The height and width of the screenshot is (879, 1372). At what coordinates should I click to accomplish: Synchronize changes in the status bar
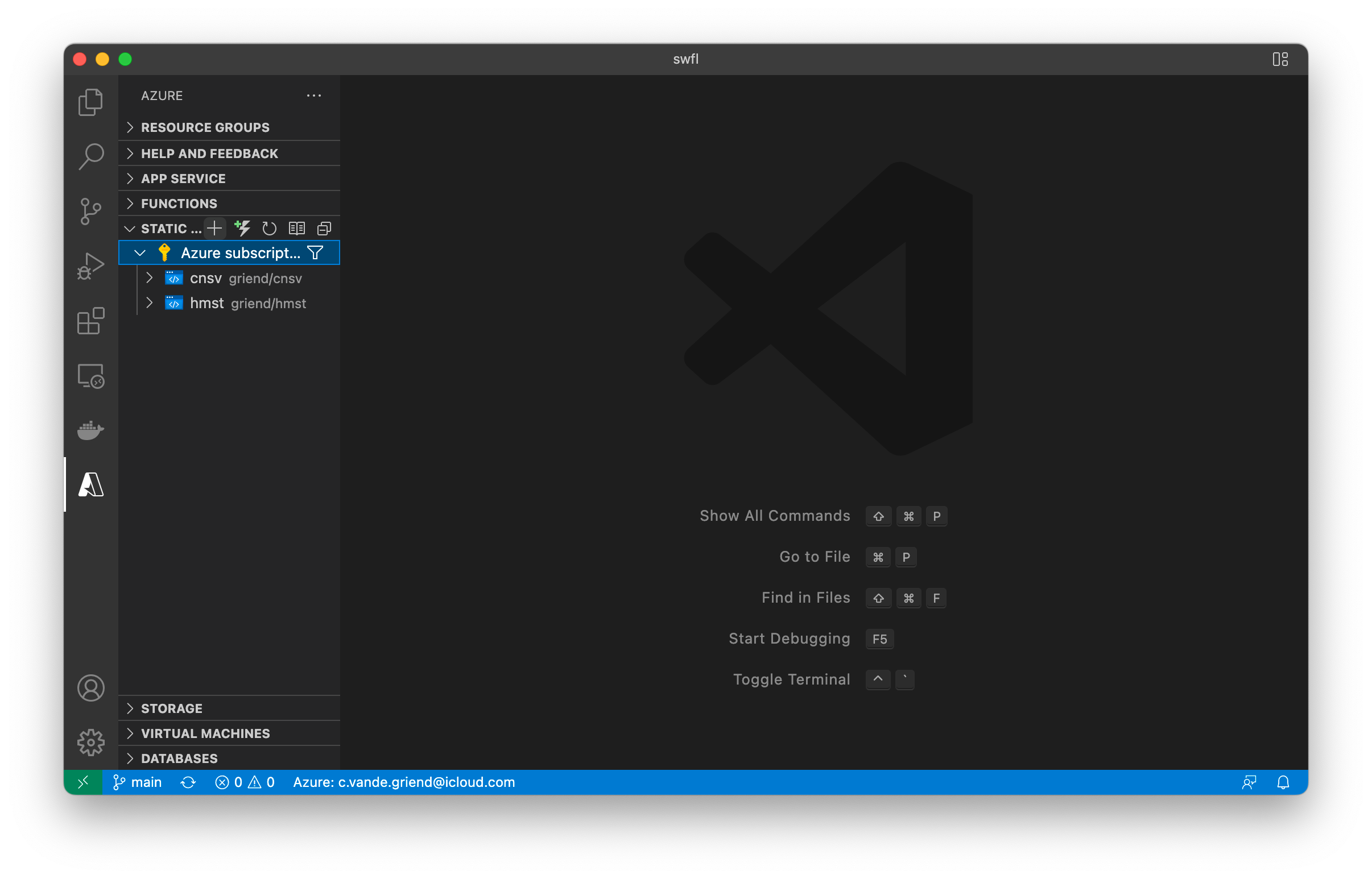point(188,782)
